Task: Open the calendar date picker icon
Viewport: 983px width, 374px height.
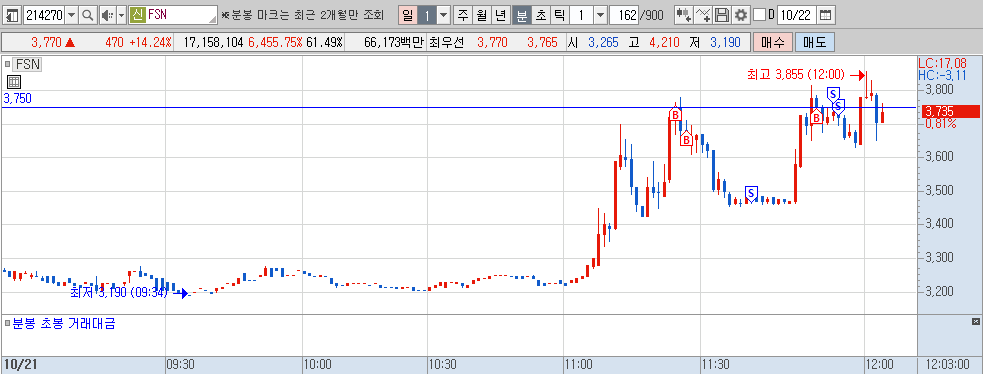Action: click(826, 15)
